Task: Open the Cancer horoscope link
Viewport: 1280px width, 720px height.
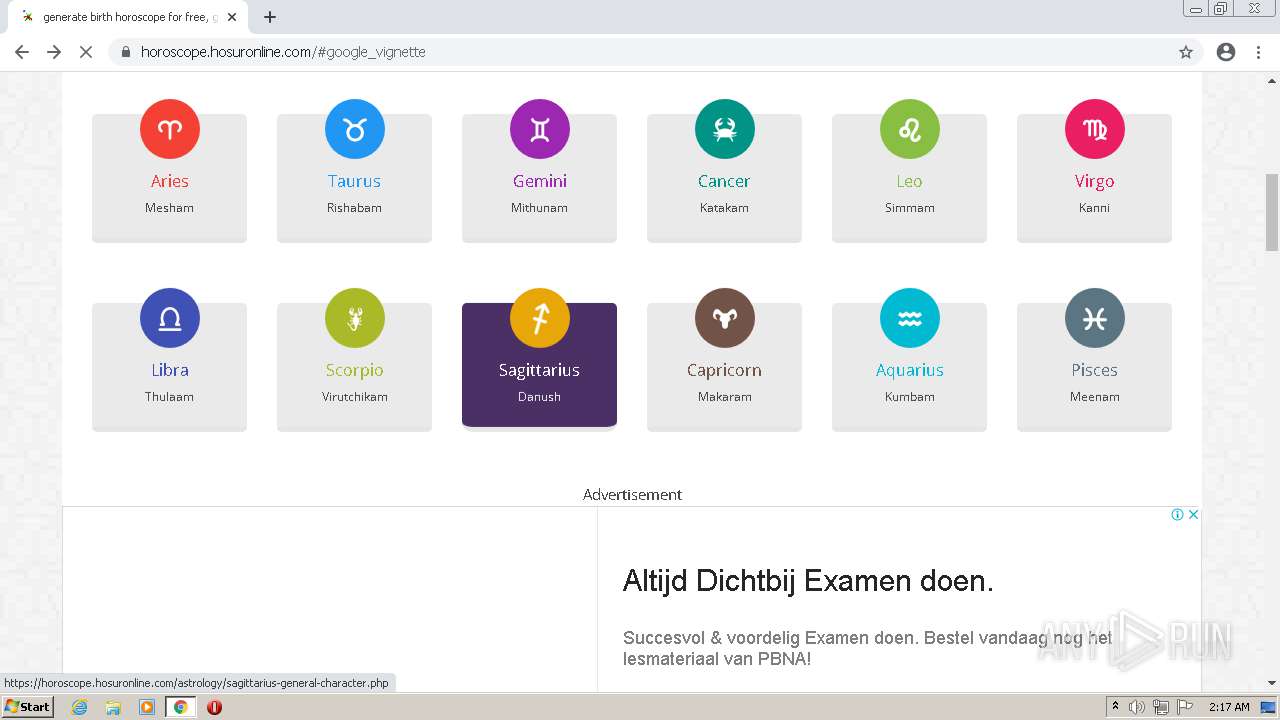Action: point(724,181)
